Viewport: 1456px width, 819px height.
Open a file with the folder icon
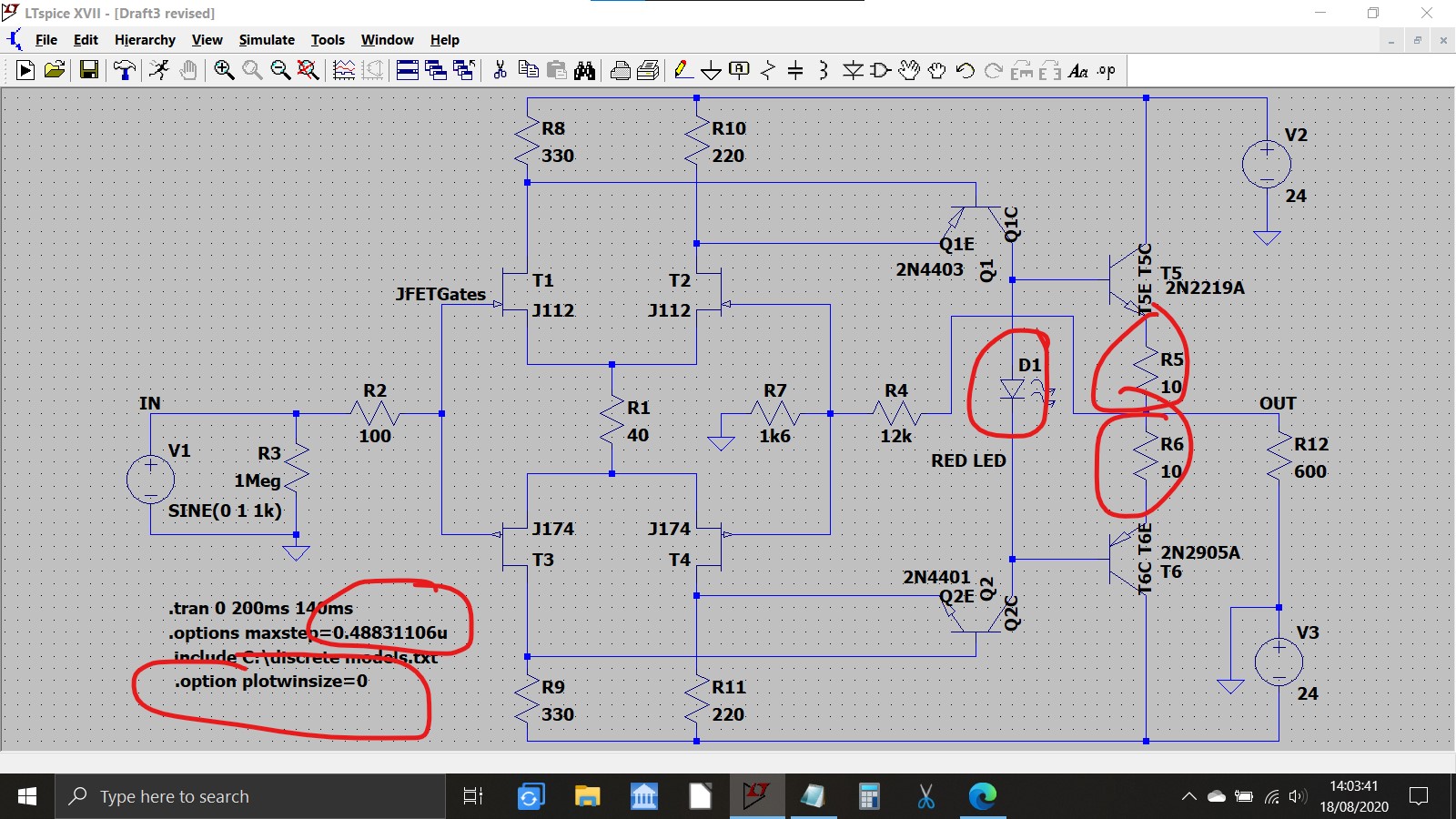[55, 70]
